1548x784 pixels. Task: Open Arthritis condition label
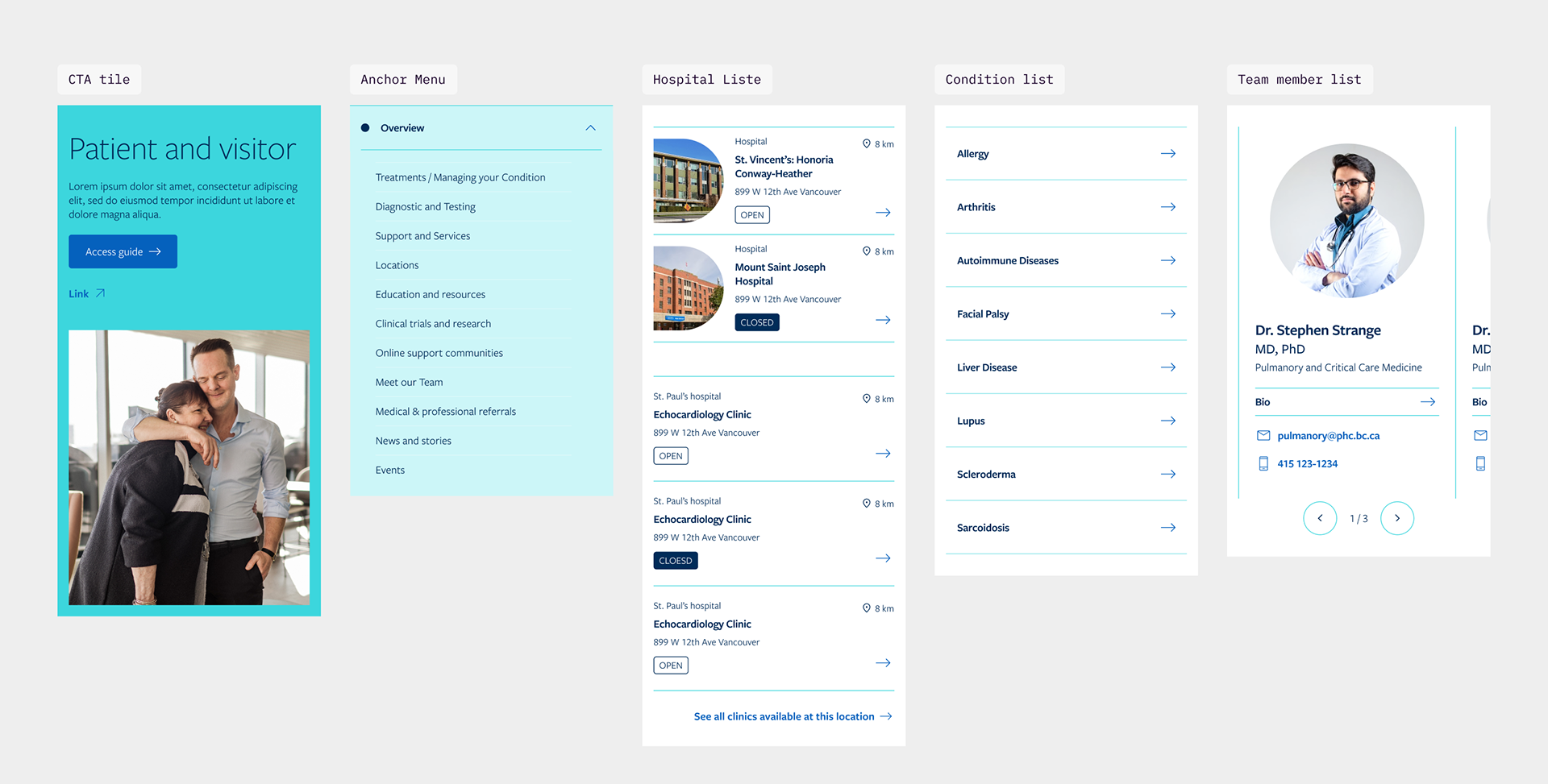click(x=976, y=207)
